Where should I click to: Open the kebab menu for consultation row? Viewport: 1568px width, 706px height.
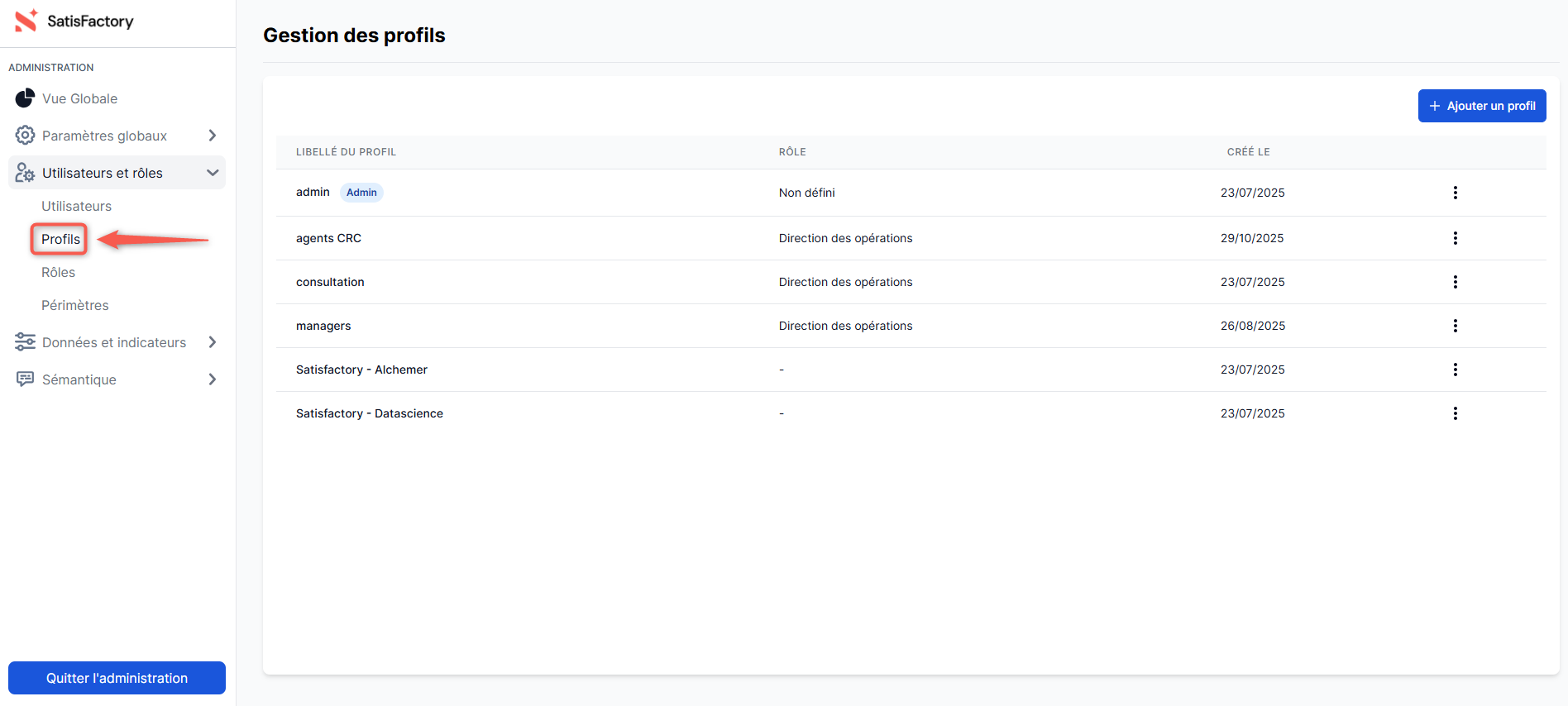pyautogui.click(x=1455, y=282)
